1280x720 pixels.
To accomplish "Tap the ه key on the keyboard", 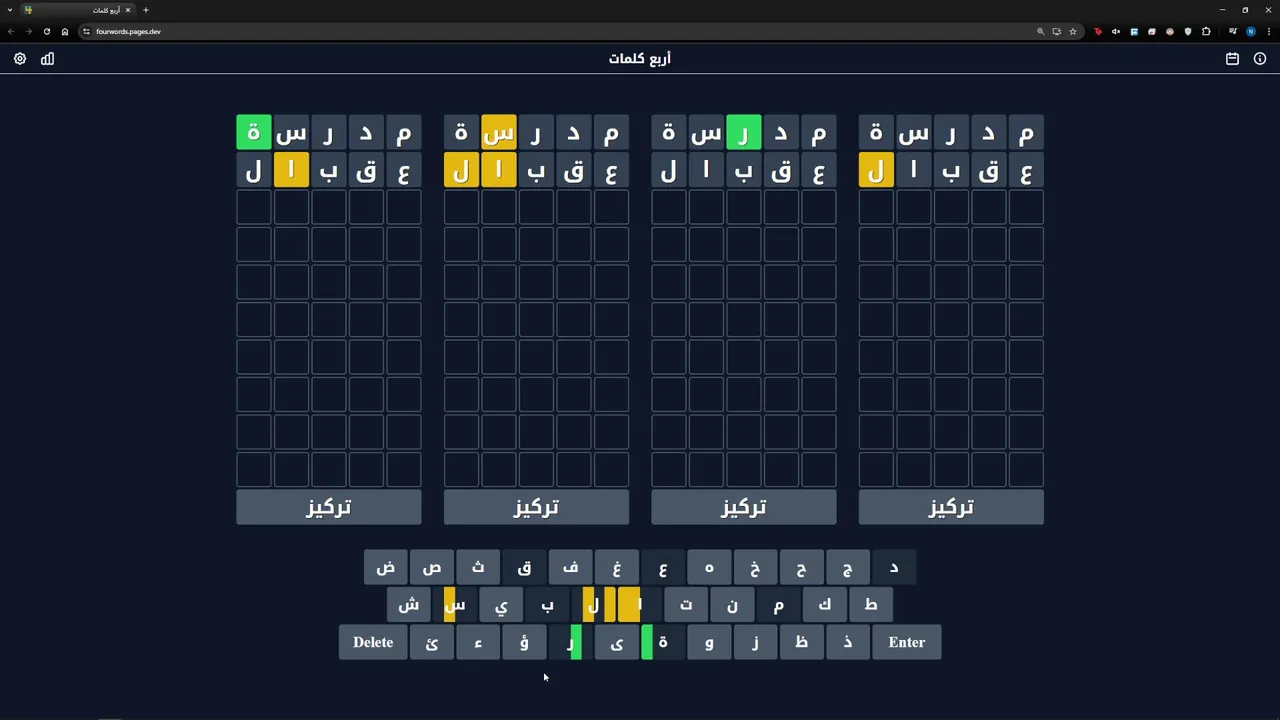I will point(709,567).
